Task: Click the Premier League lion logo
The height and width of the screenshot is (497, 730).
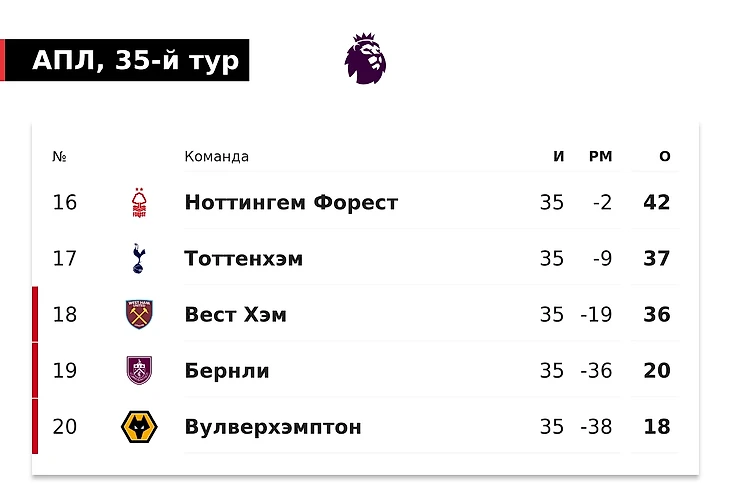Action: (365, 59)
